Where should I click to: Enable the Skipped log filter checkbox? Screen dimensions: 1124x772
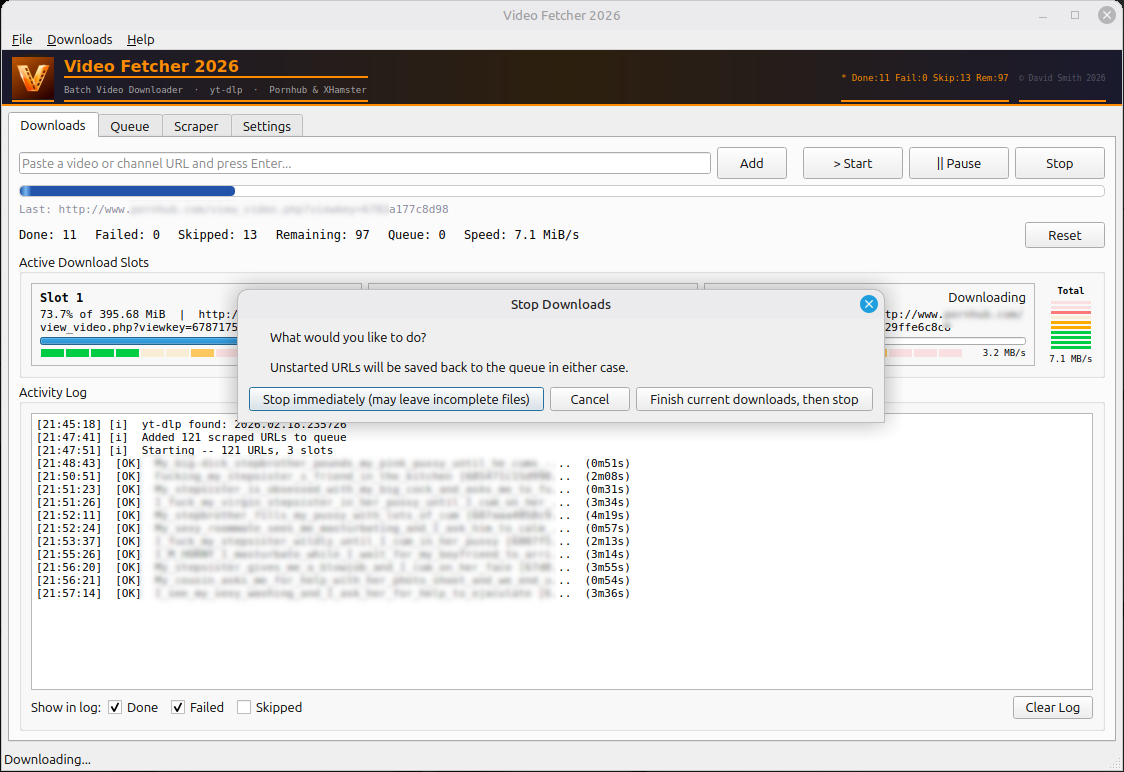coord(244,707)
